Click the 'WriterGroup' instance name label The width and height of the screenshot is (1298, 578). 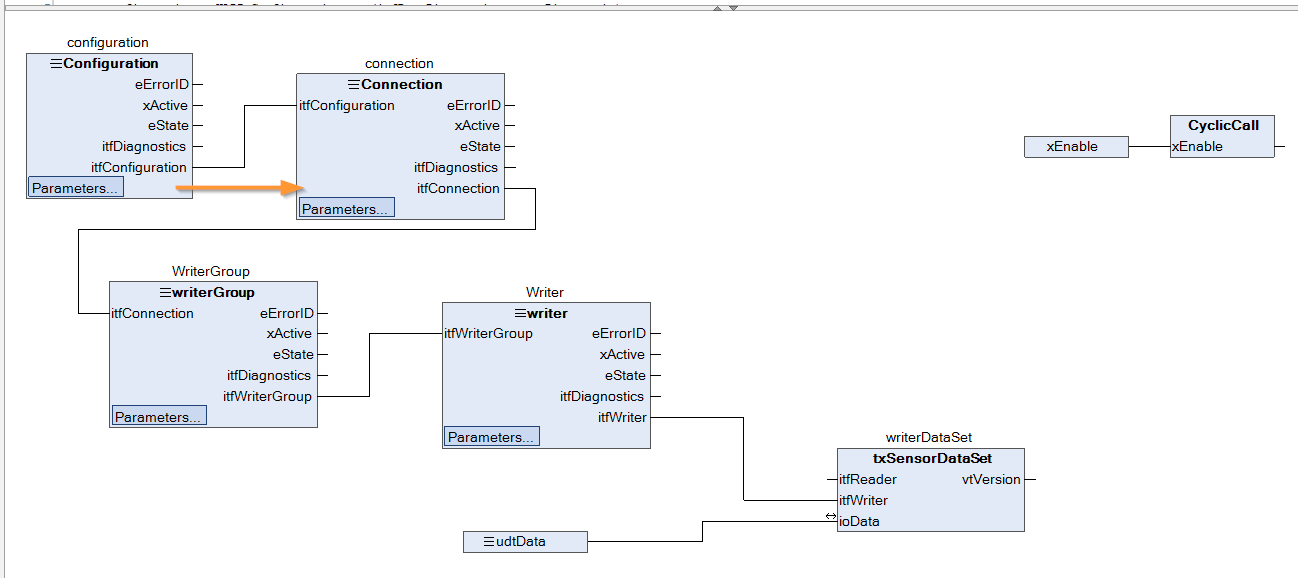[x=211, y=271]
